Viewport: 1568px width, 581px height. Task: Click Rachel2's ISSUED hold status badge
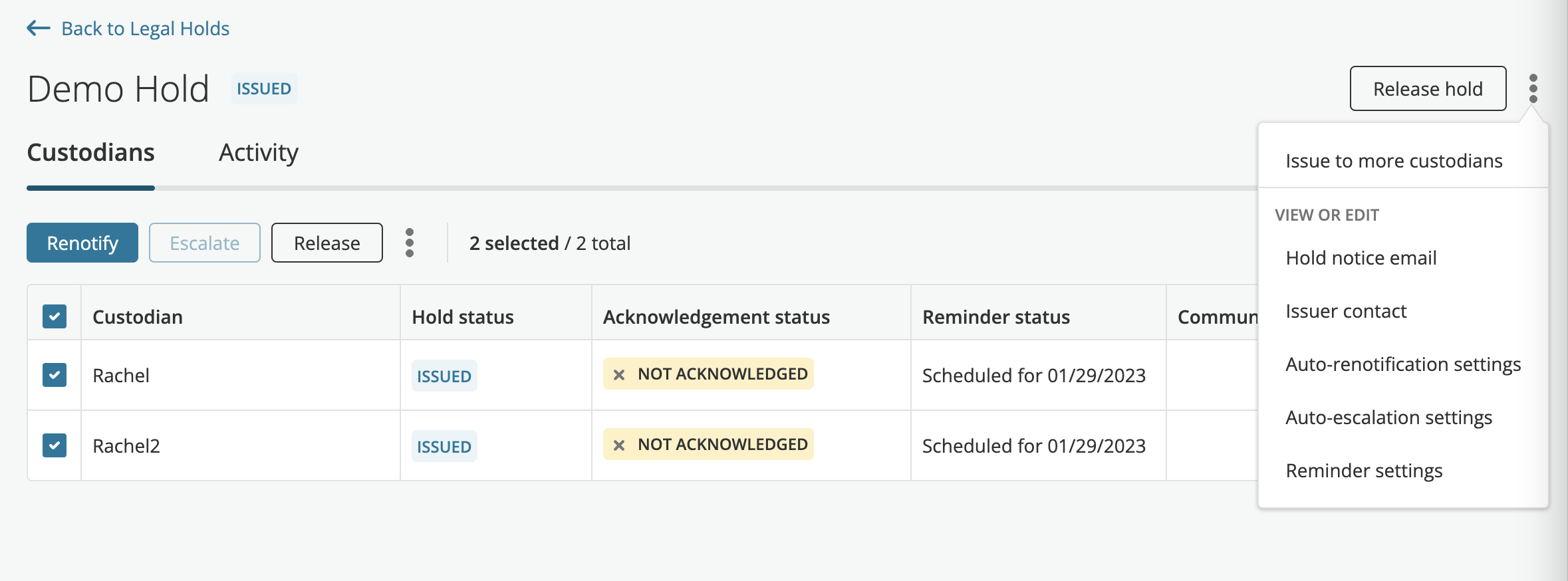444,446
